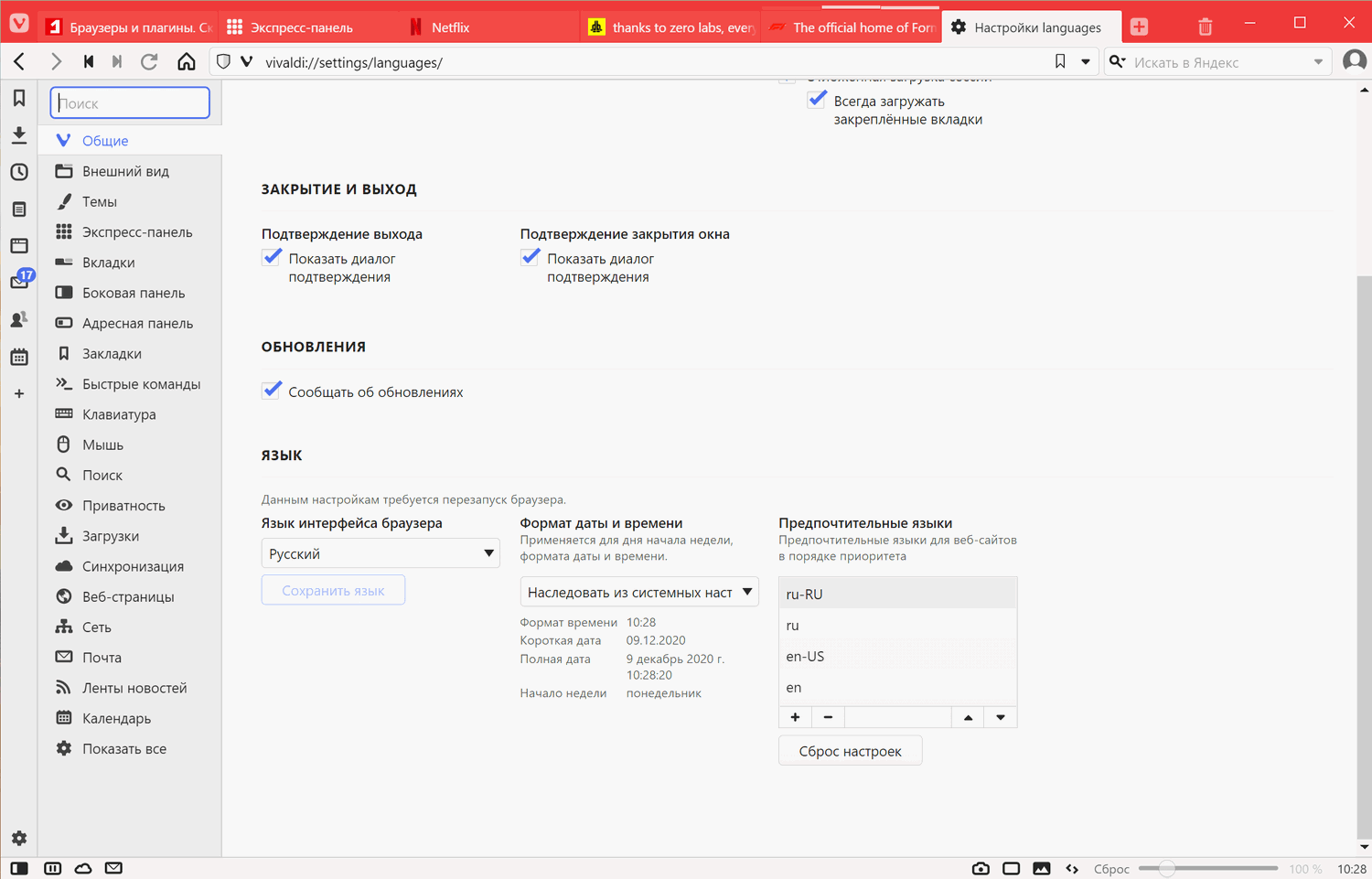Image resolution: width=1372 pixels, height=879 pixels.
Task: Open the tracker blocker shield
Action: (223, 62)
